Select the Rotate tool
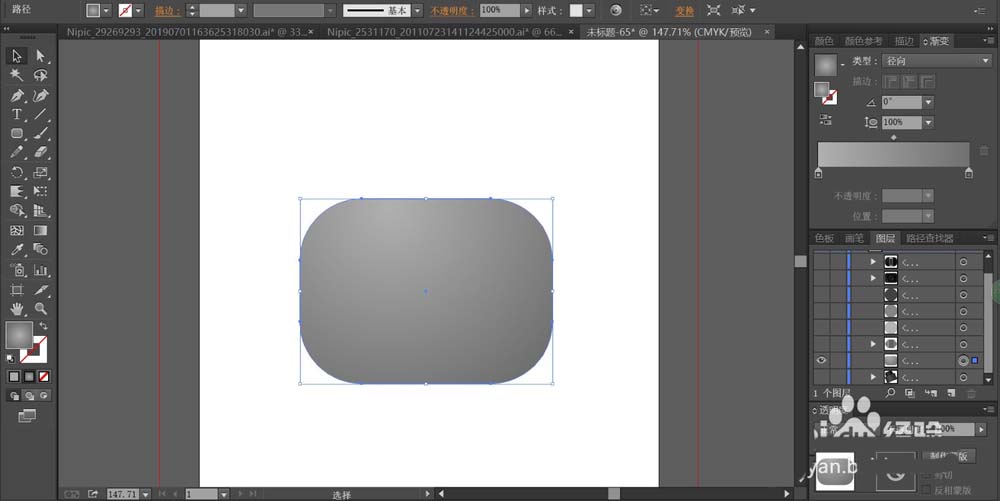 [17, 172]
